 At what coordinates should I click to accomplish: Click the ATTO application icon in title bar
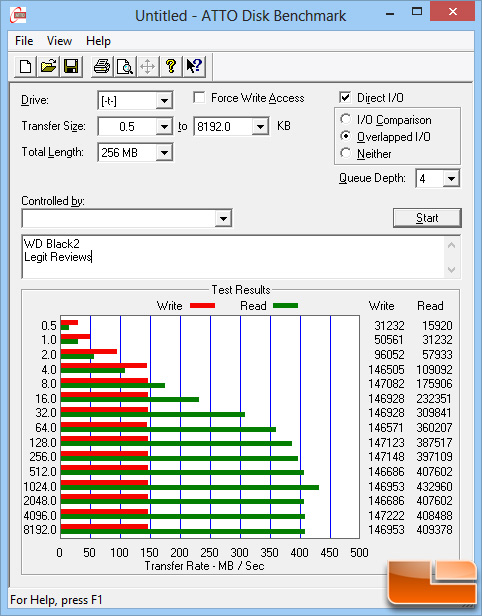(18, 15)
